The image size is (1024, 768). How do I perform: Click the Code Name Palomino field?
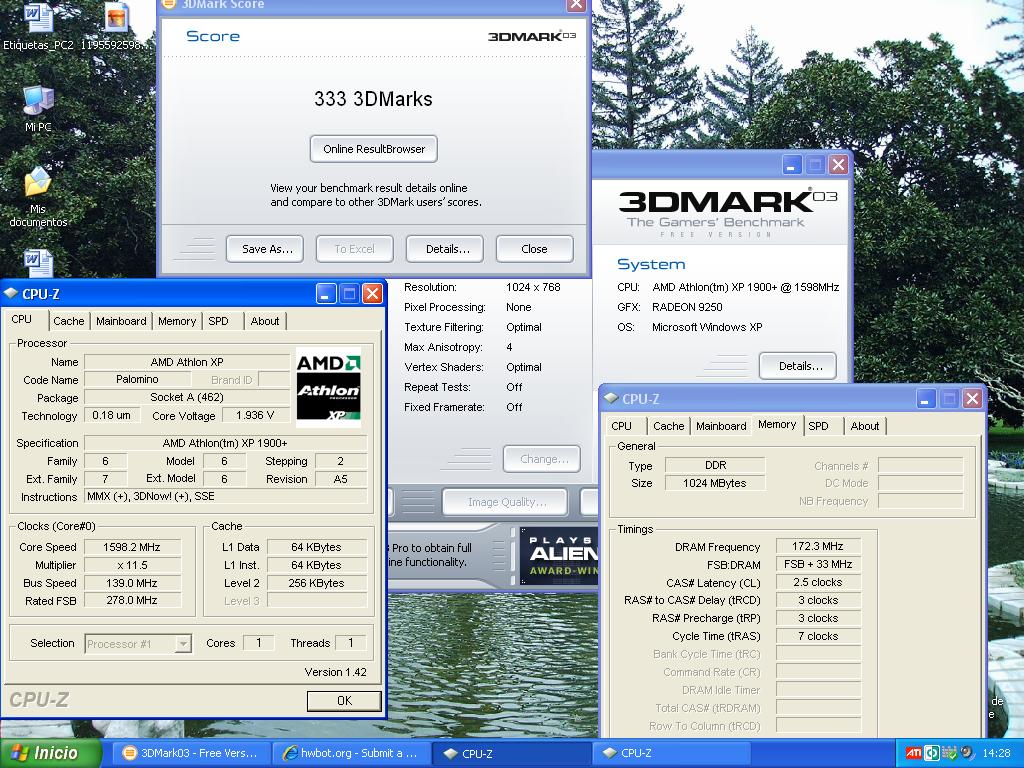137,379
